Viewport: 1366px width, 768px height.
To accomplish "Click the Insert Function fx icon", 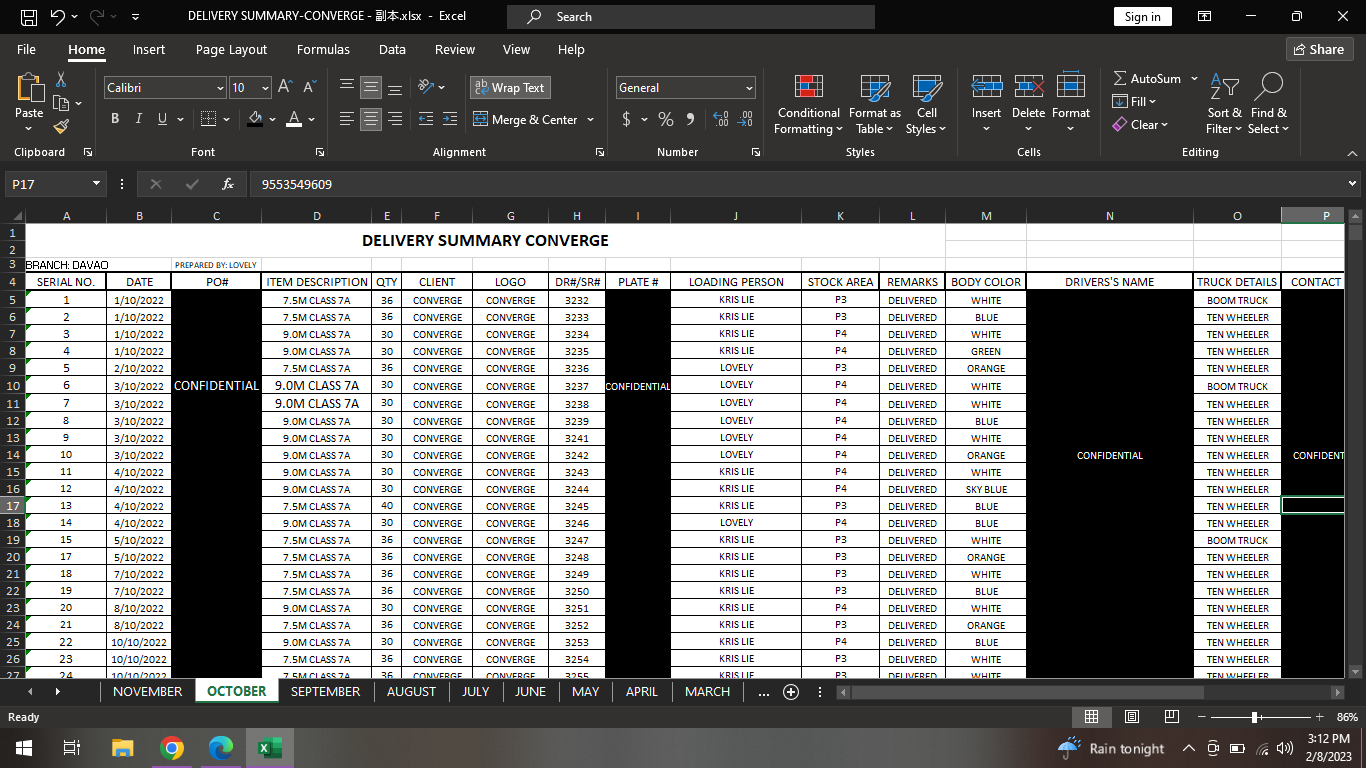I will coord(228,184).
